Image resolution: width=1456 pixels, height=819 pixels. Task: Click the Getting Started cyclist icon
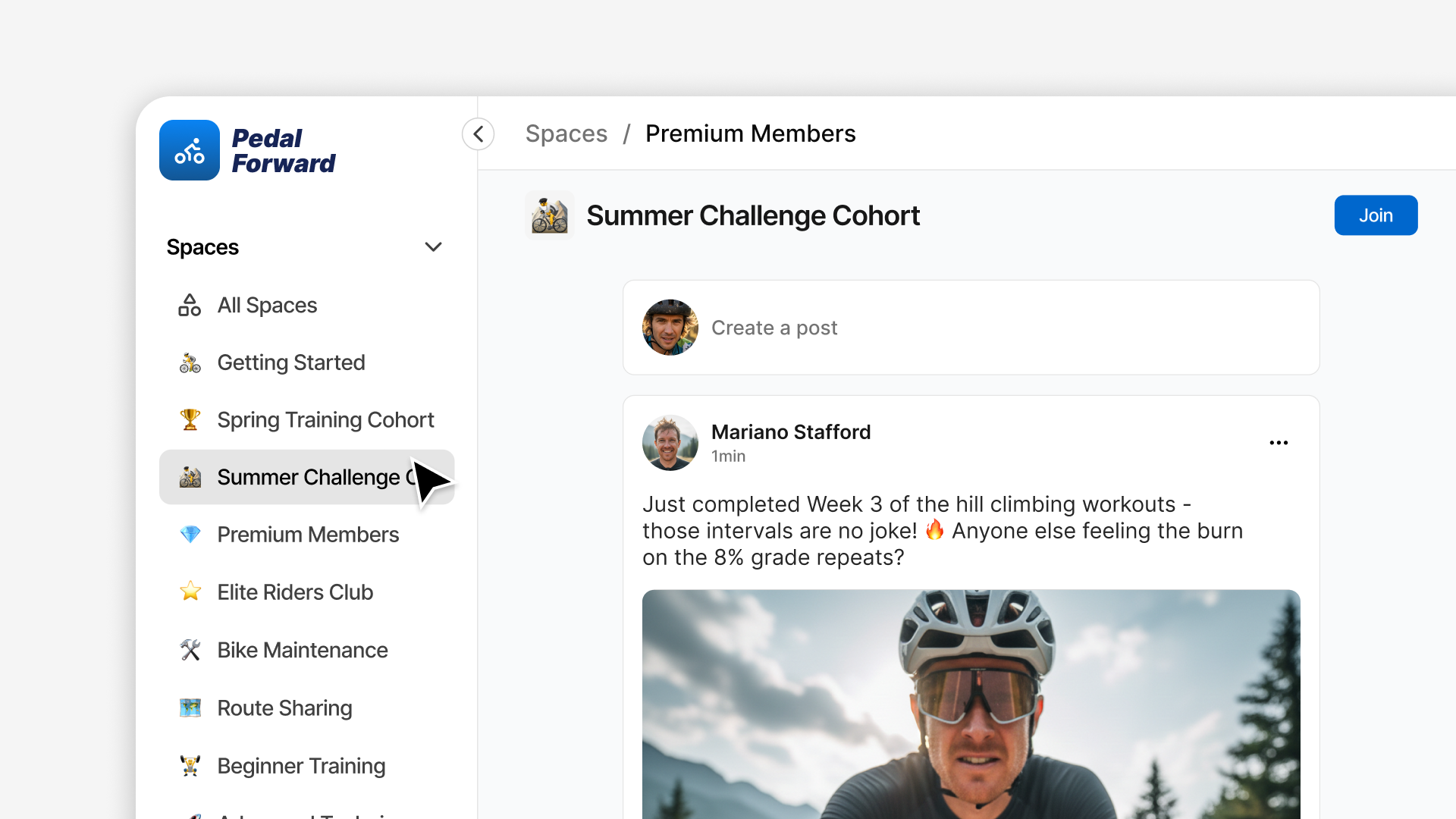(x=190, y=363)
